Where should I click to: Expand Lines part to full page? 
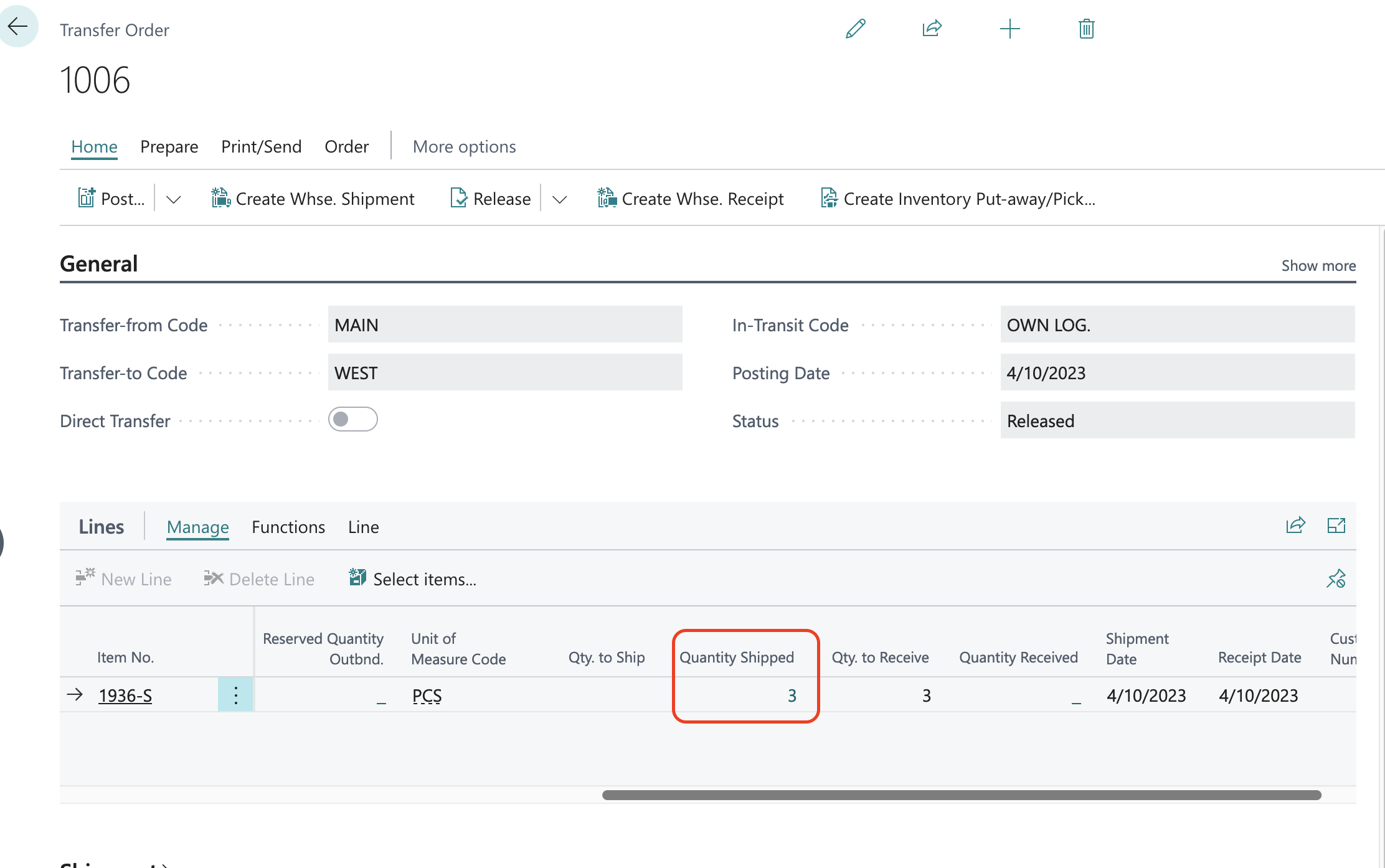click(1336, 526)
